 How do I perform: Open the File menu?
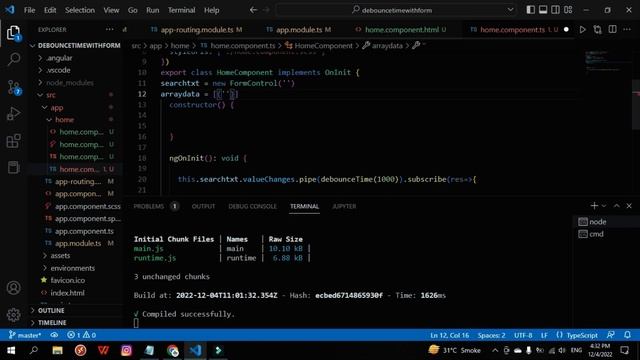pos(29,10)
